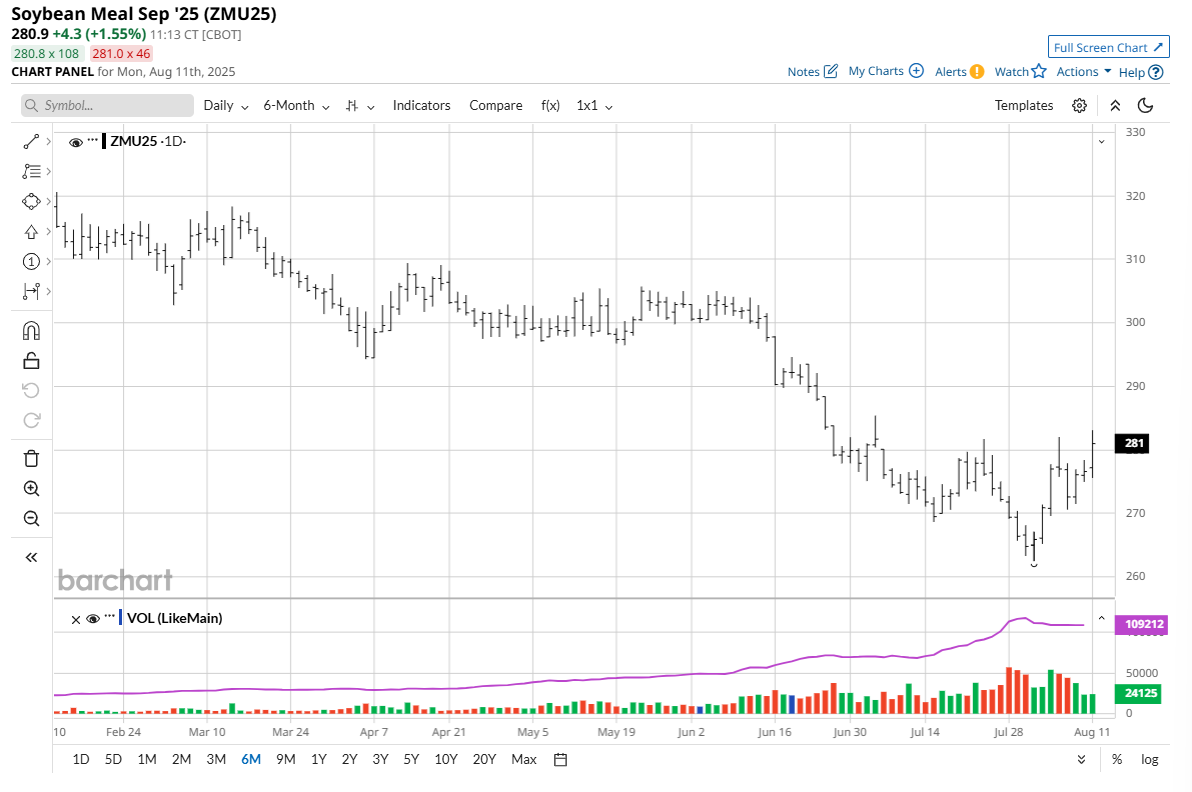This screenshot has height=792, width=1192.
Task: Toggle the drawings lock icon
Action: [31, 361]
